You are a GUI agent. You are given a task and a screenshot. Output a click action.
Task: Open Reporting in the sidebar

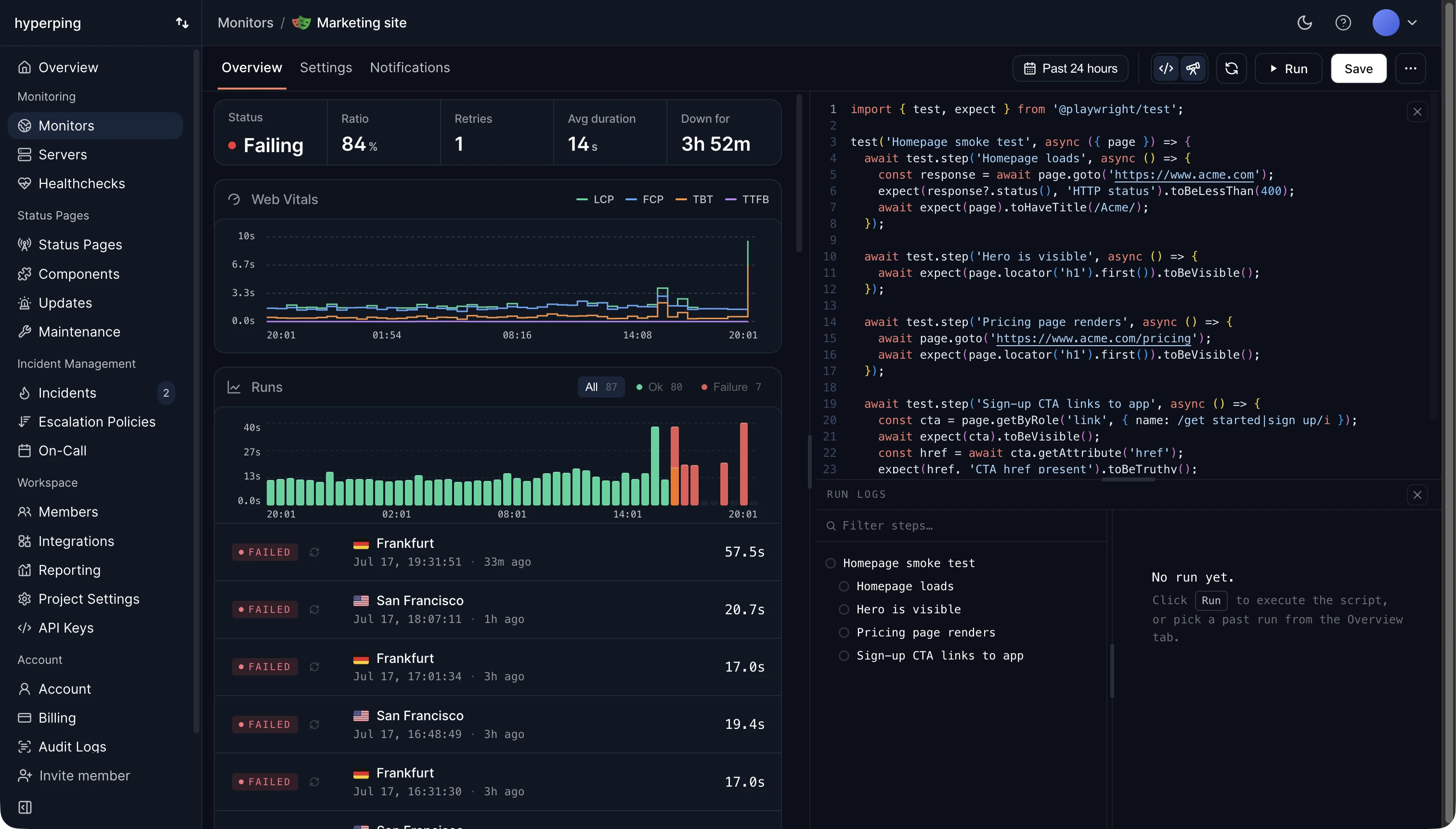pyautogui.click(x=95, y=570)
